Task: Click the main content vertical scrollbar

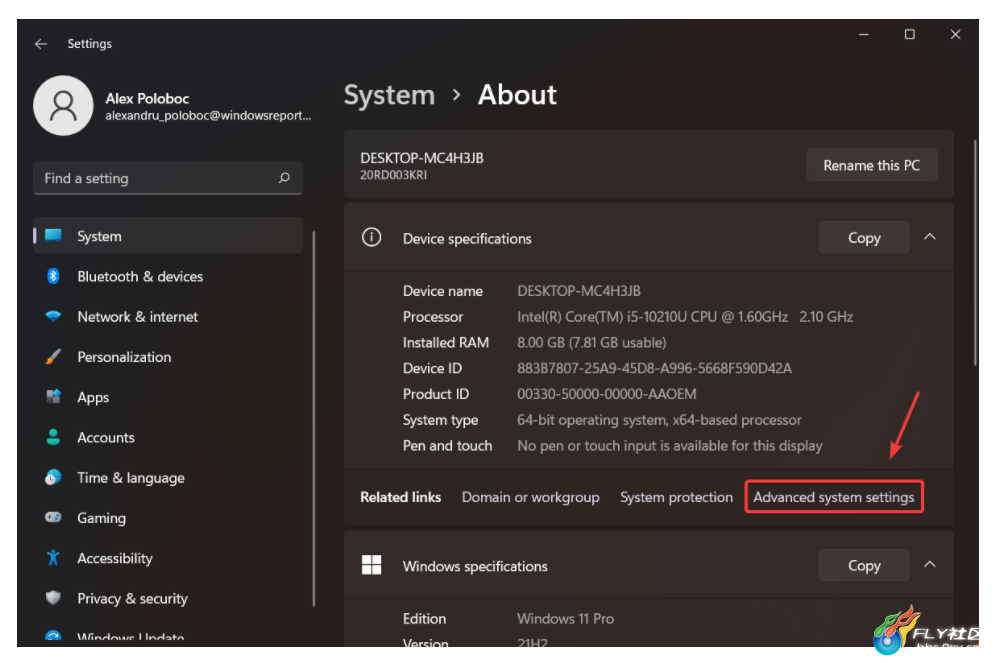Action: 975,252
